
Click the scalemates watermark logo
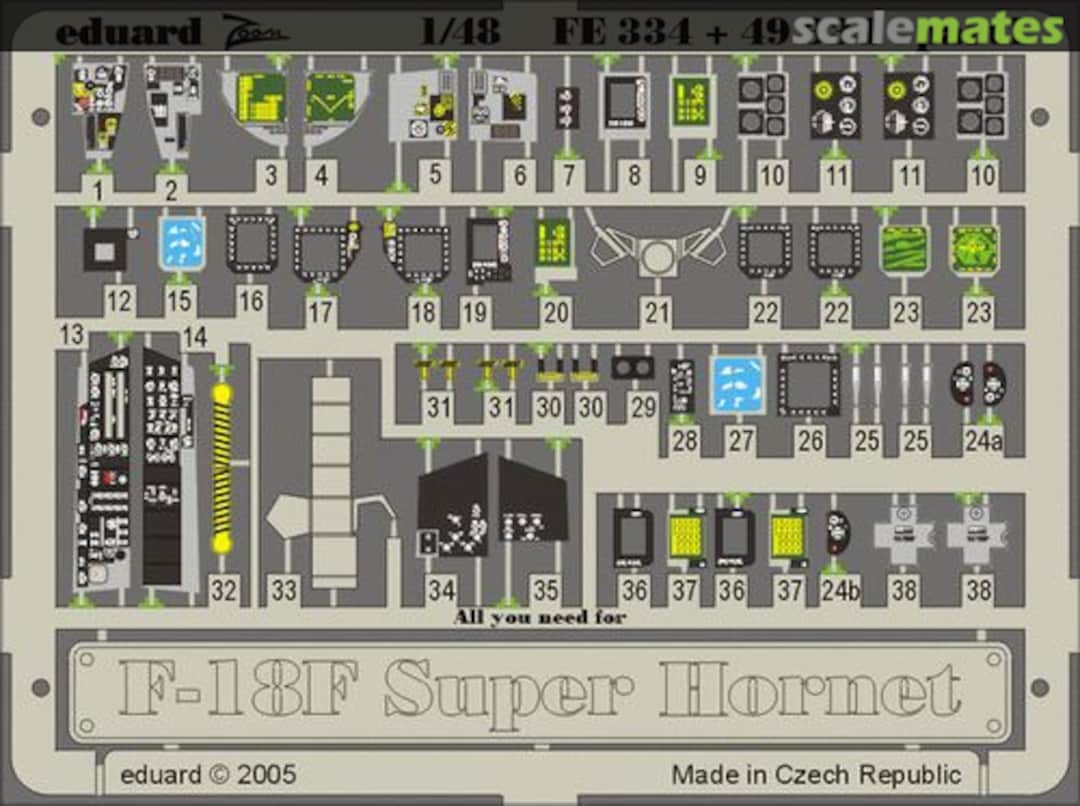pos(927,30)
